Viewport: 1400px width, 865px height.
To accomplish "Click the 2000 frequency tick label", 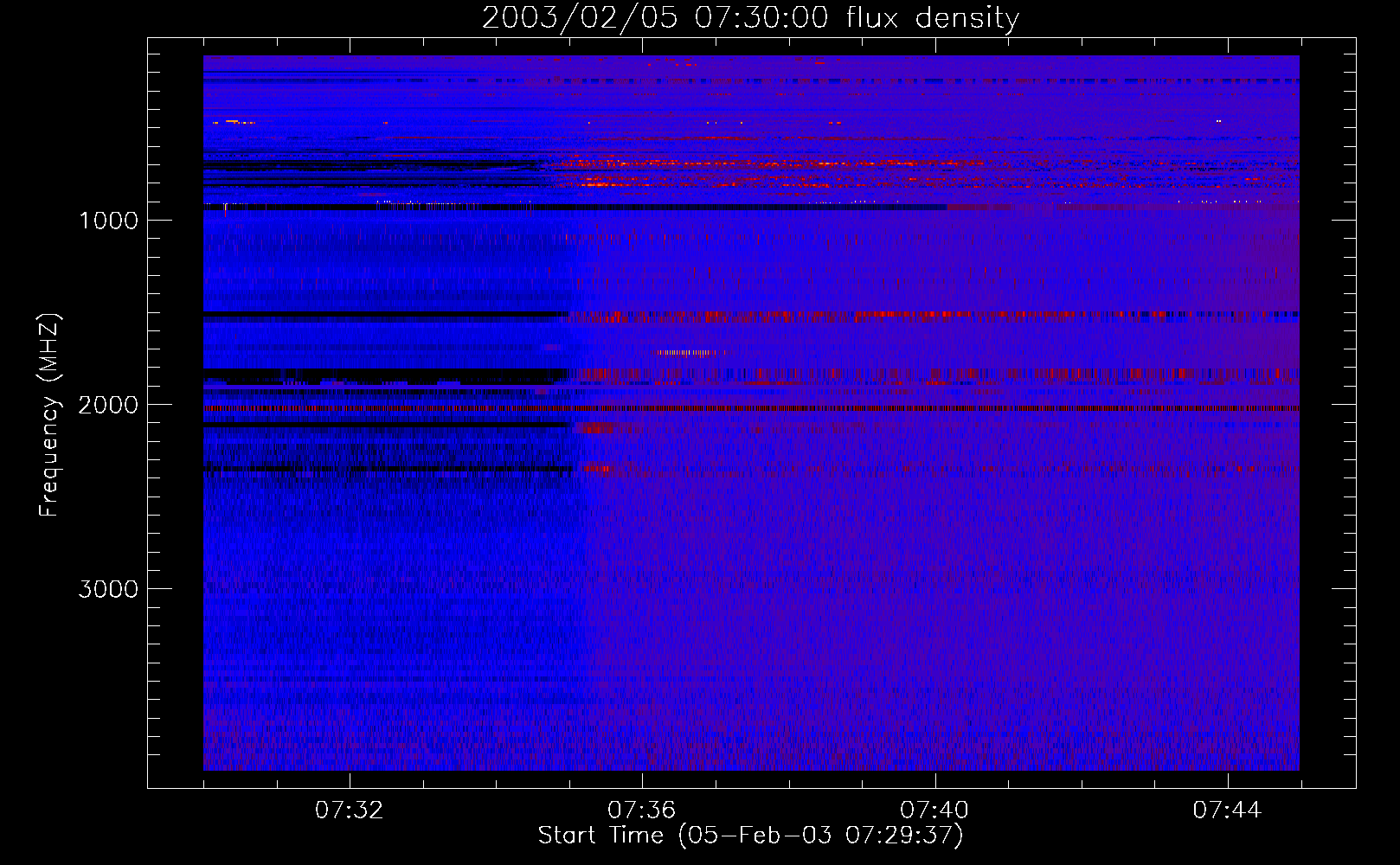I will 108,405.
